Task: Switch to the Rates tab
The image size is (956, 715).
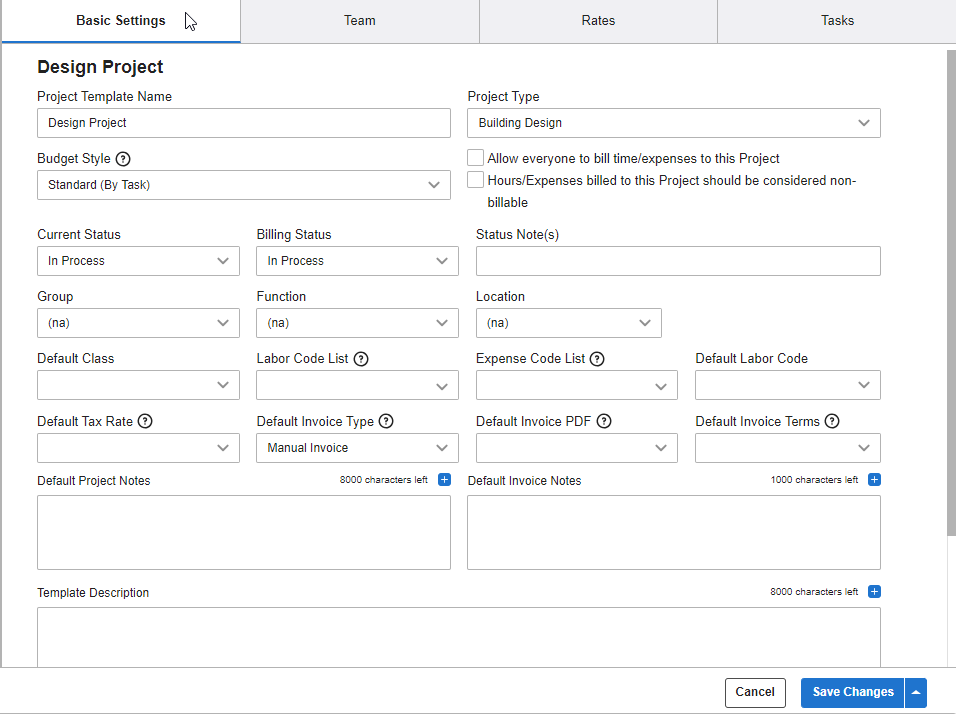Action: point(597,20)
